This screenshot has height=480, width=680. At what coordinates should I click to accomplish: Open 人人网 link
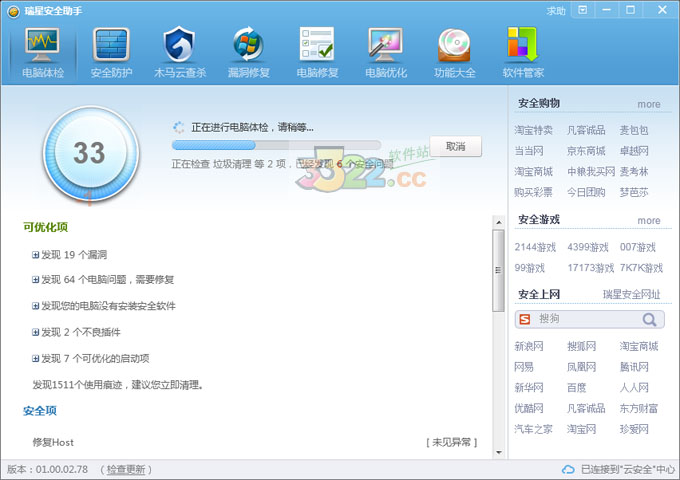pyautogui.click(x=634, y=388)
